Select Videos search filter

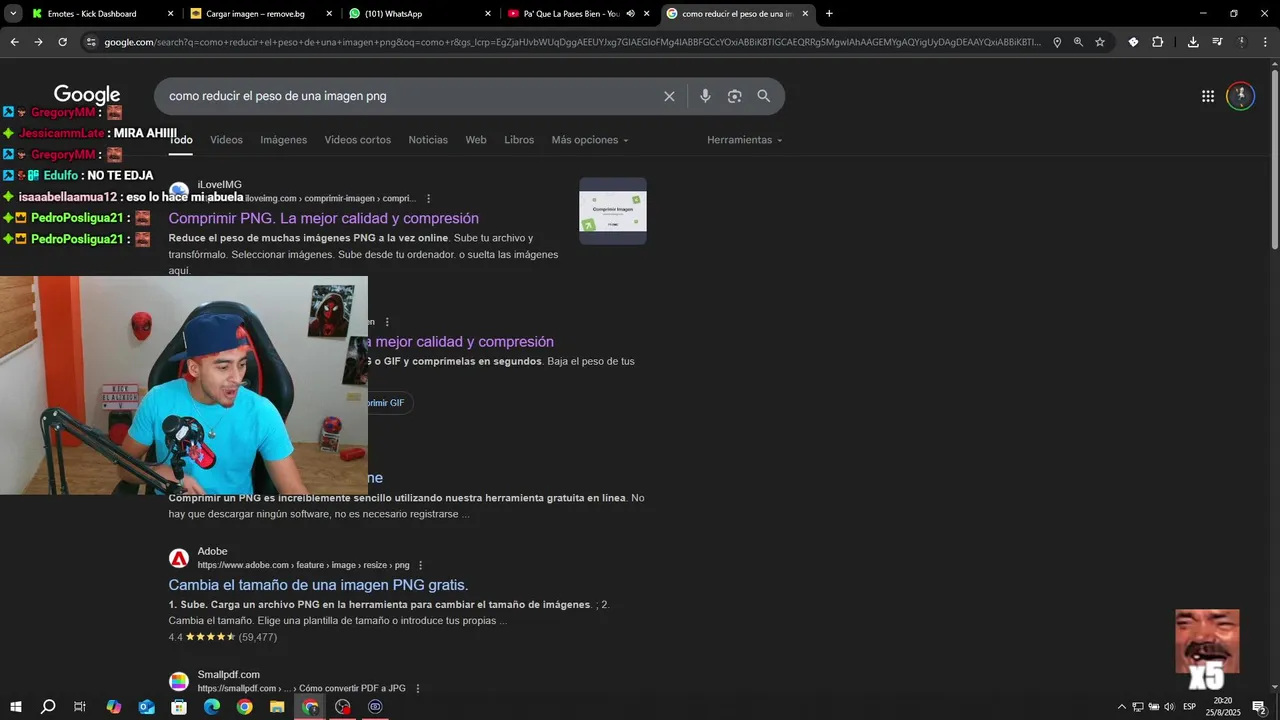(x=226, y=140)
